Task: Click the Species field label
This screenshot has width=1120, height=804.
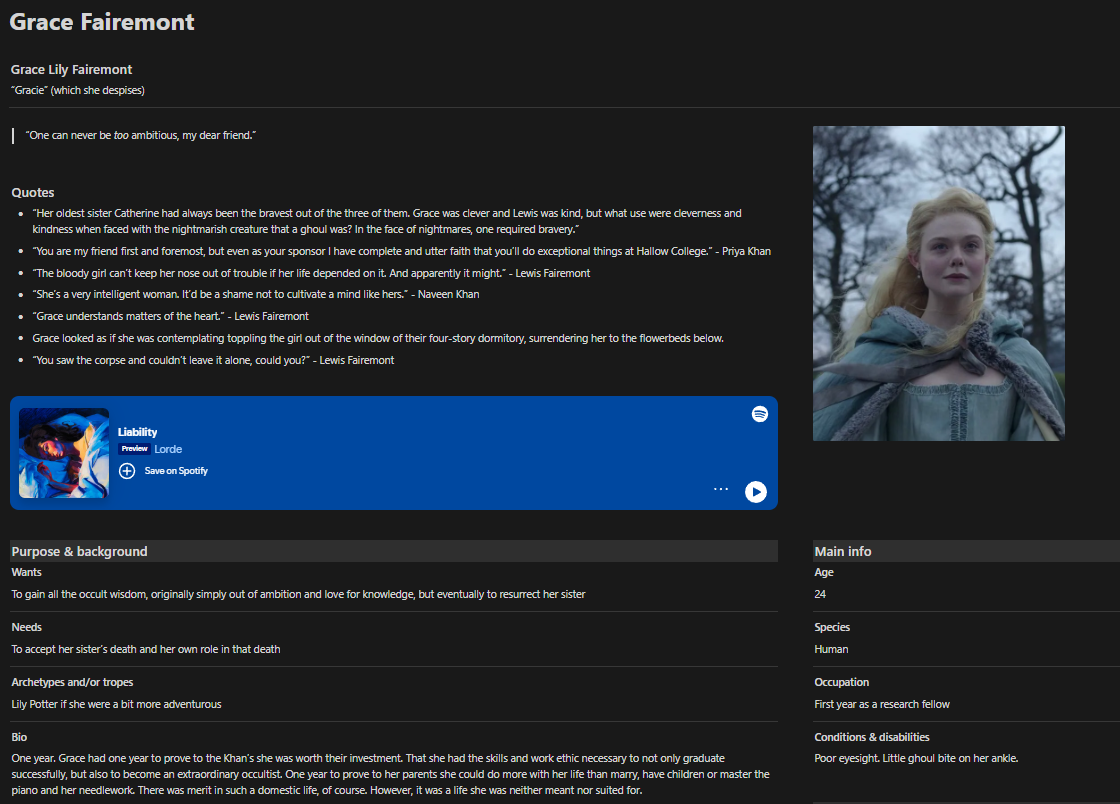Action: [x=832, y=627]
